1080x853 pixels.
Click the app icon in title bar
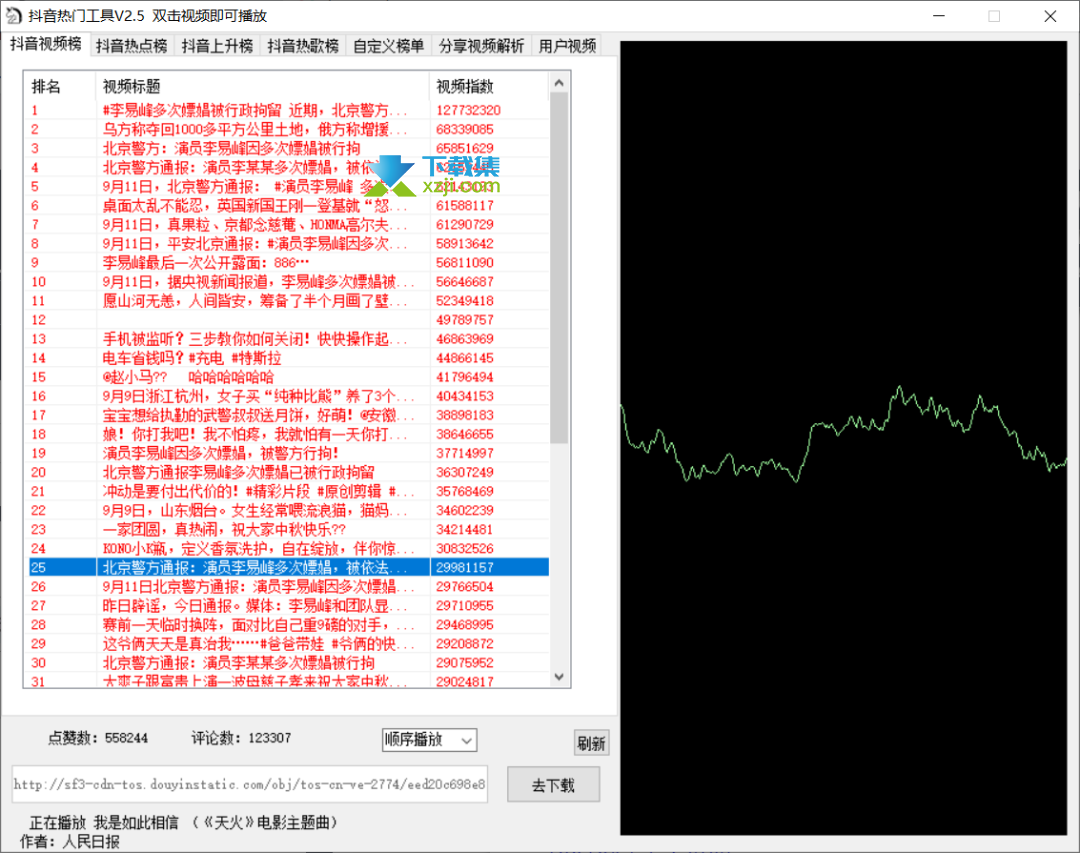(x=14, y=16)
